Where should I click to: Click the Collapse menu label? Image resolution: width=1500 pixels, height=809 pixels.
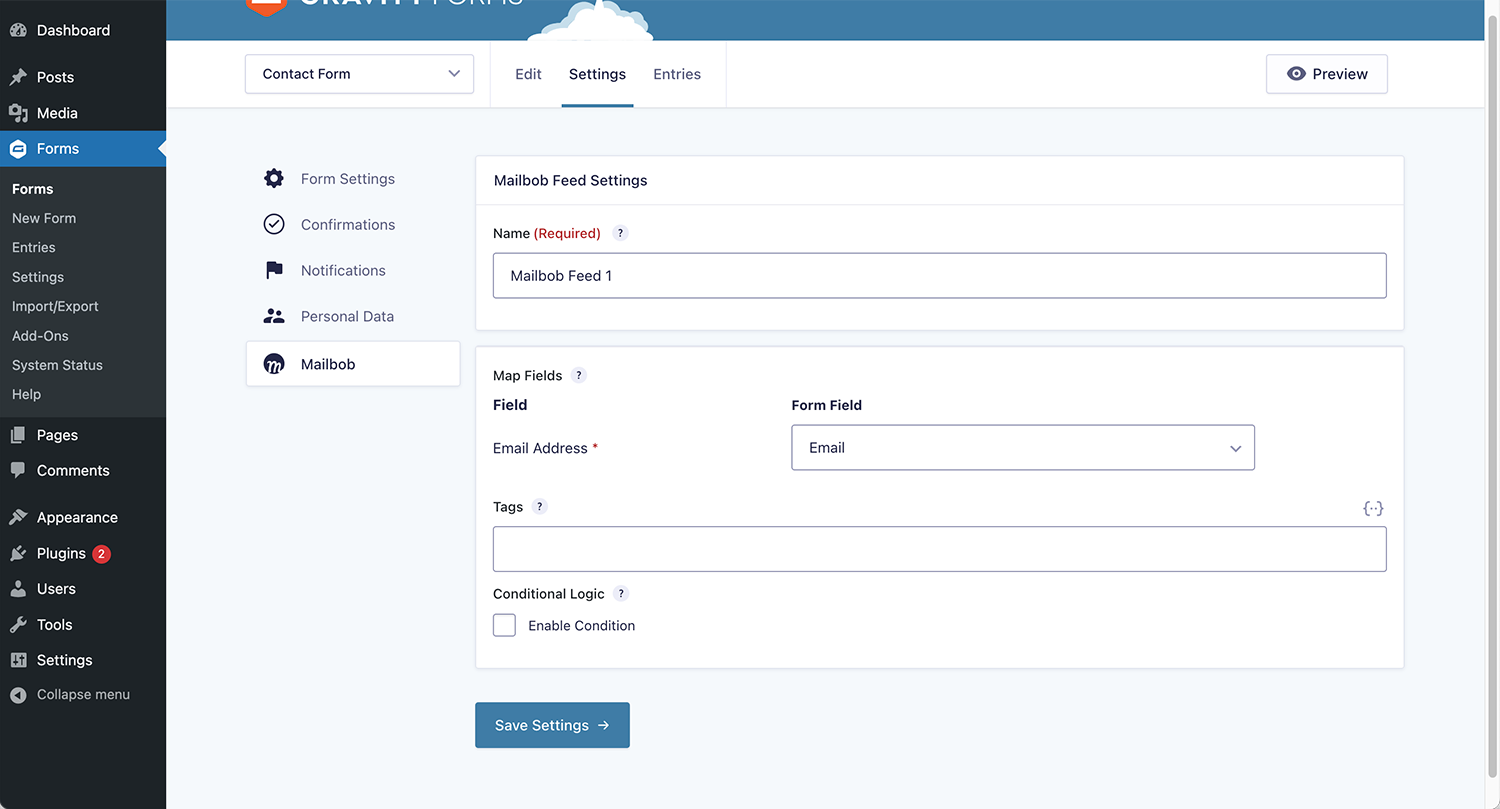click(x=83, y=695)
